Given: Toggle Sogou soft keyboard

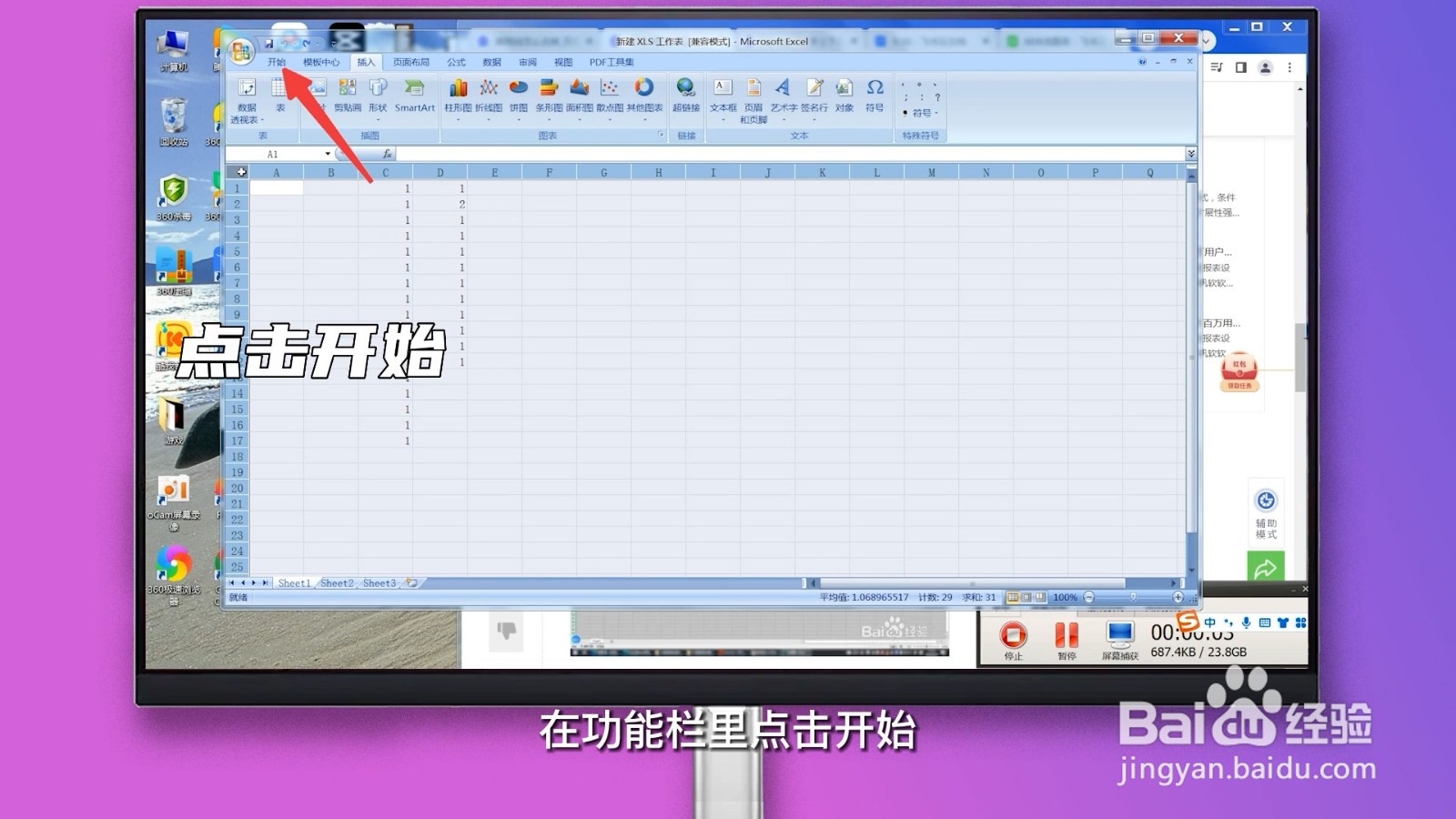Looking at the screenshot, I should click(1265, 622).
